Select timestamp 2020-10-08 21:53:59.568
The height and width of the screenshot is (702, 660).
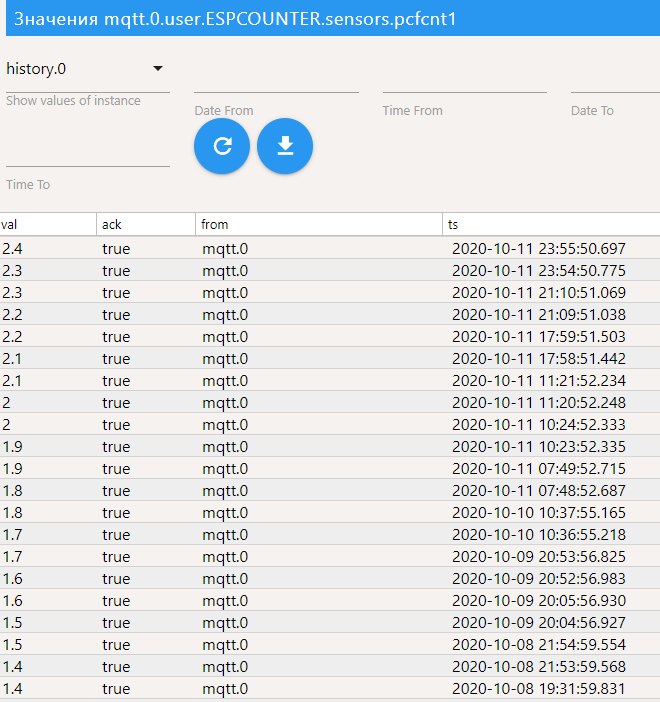539,666
